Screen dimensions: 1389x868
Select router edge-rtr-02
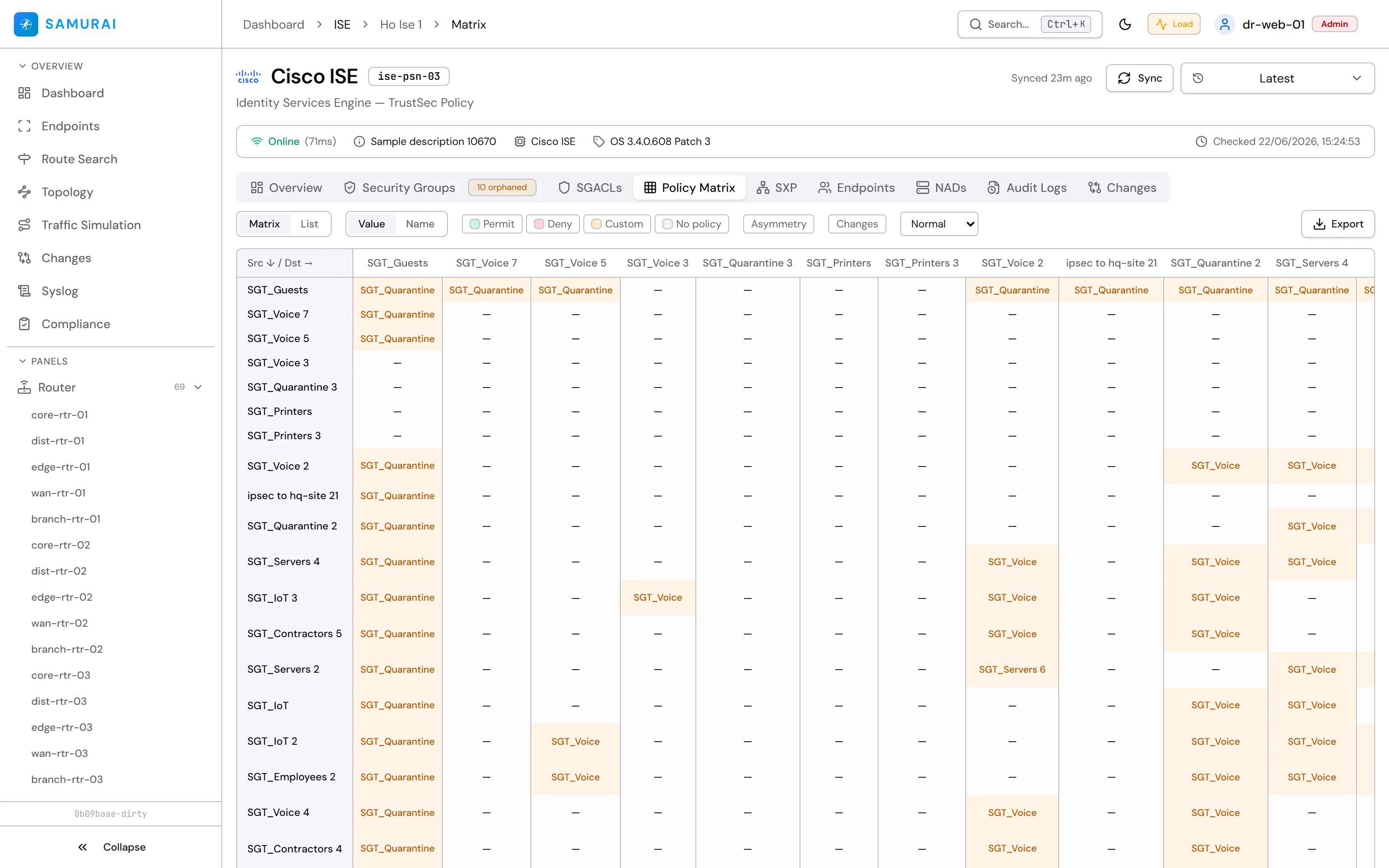(x=62, y=597)
